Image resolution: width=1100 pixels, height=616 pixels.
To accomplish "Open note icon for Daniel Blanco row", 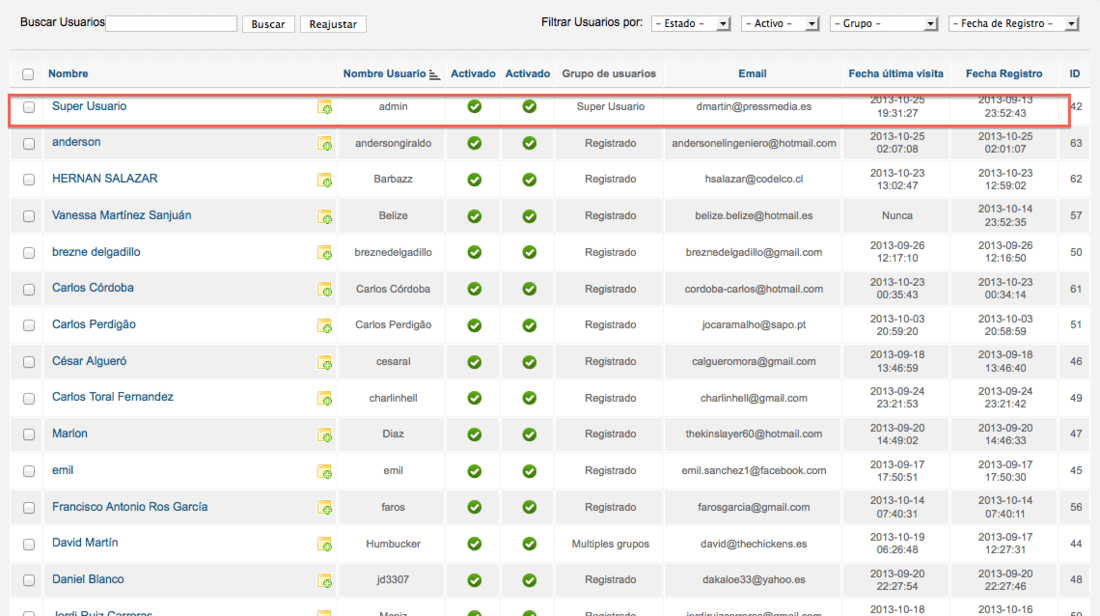I will tap(324, 580).
